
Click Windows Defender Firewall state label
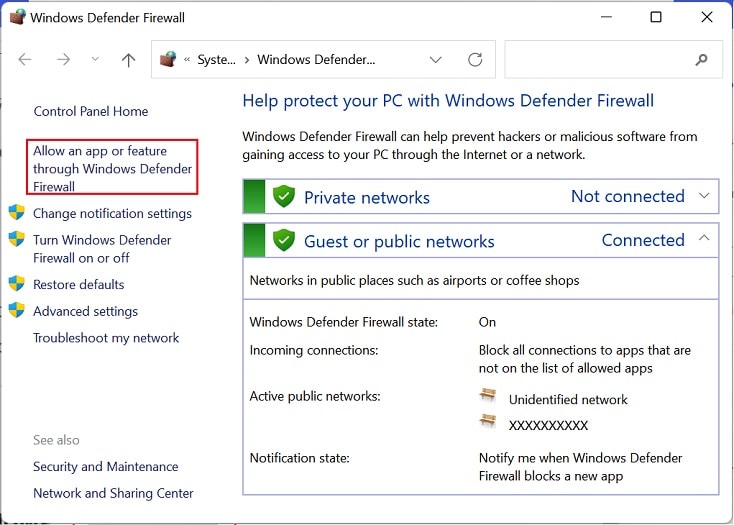click(x=344, y=322)
